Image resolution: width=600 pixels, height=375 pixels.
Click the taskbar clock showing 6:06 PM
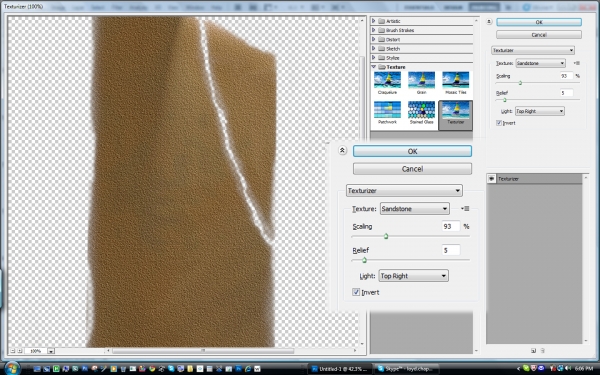[x=584, y=368]
